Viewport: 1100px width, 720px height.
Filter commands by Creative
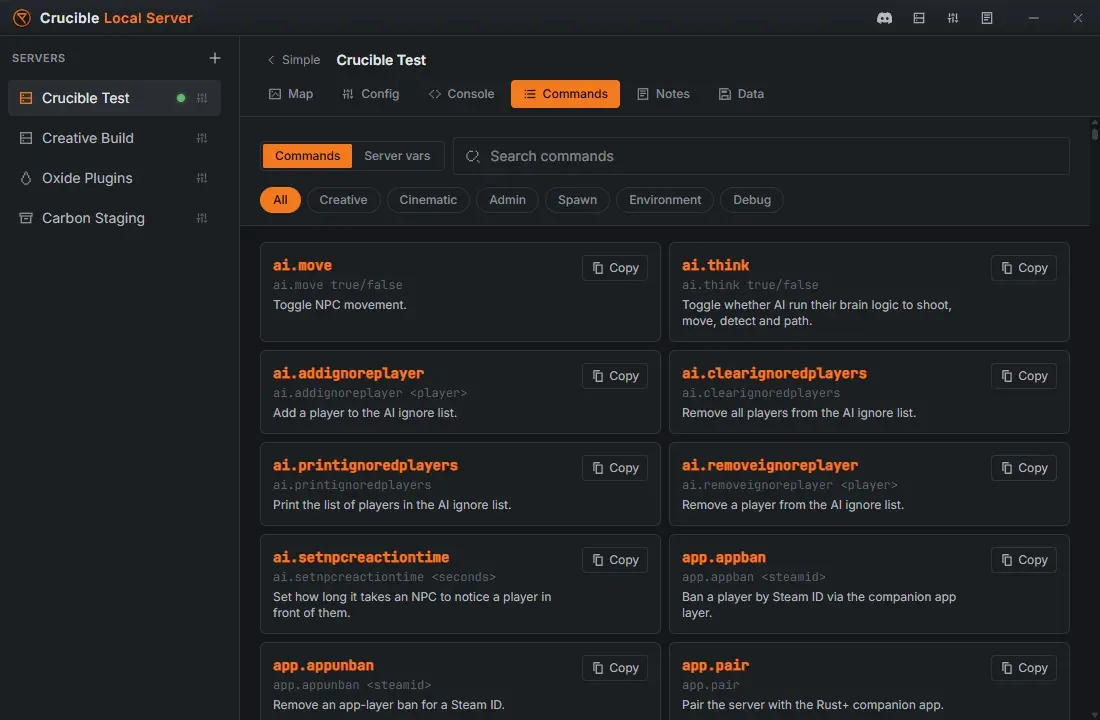point(343,200)
